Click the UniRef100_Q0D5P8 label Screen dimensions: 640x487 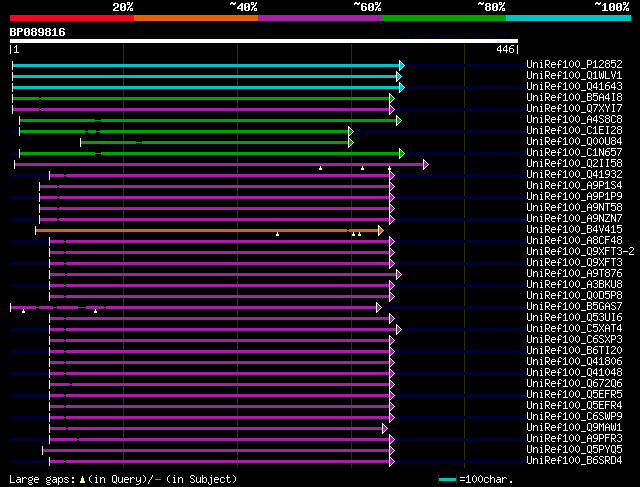[x=574, y=296]
